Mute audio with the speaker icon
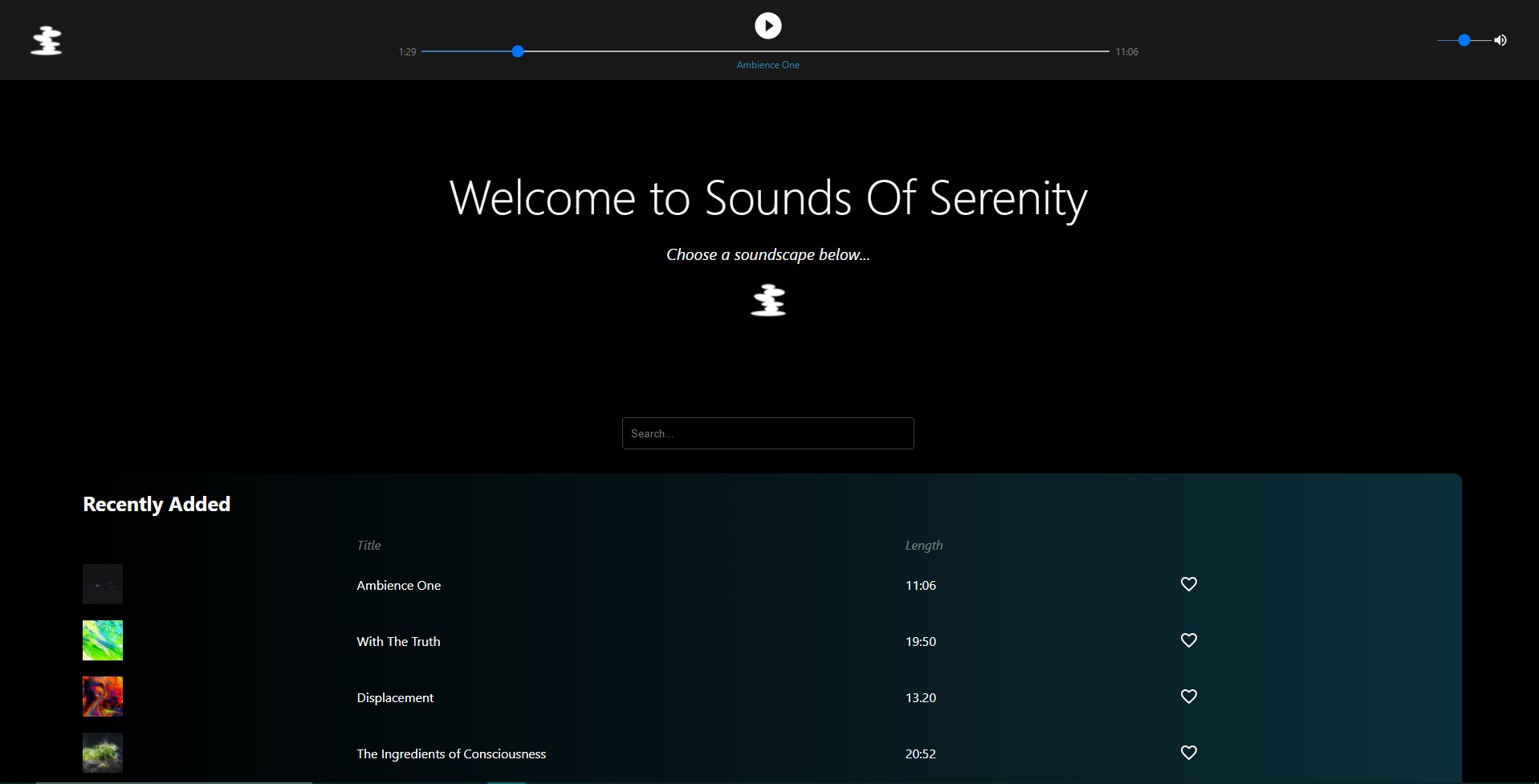1539x784 pixels. [1500, 40]
